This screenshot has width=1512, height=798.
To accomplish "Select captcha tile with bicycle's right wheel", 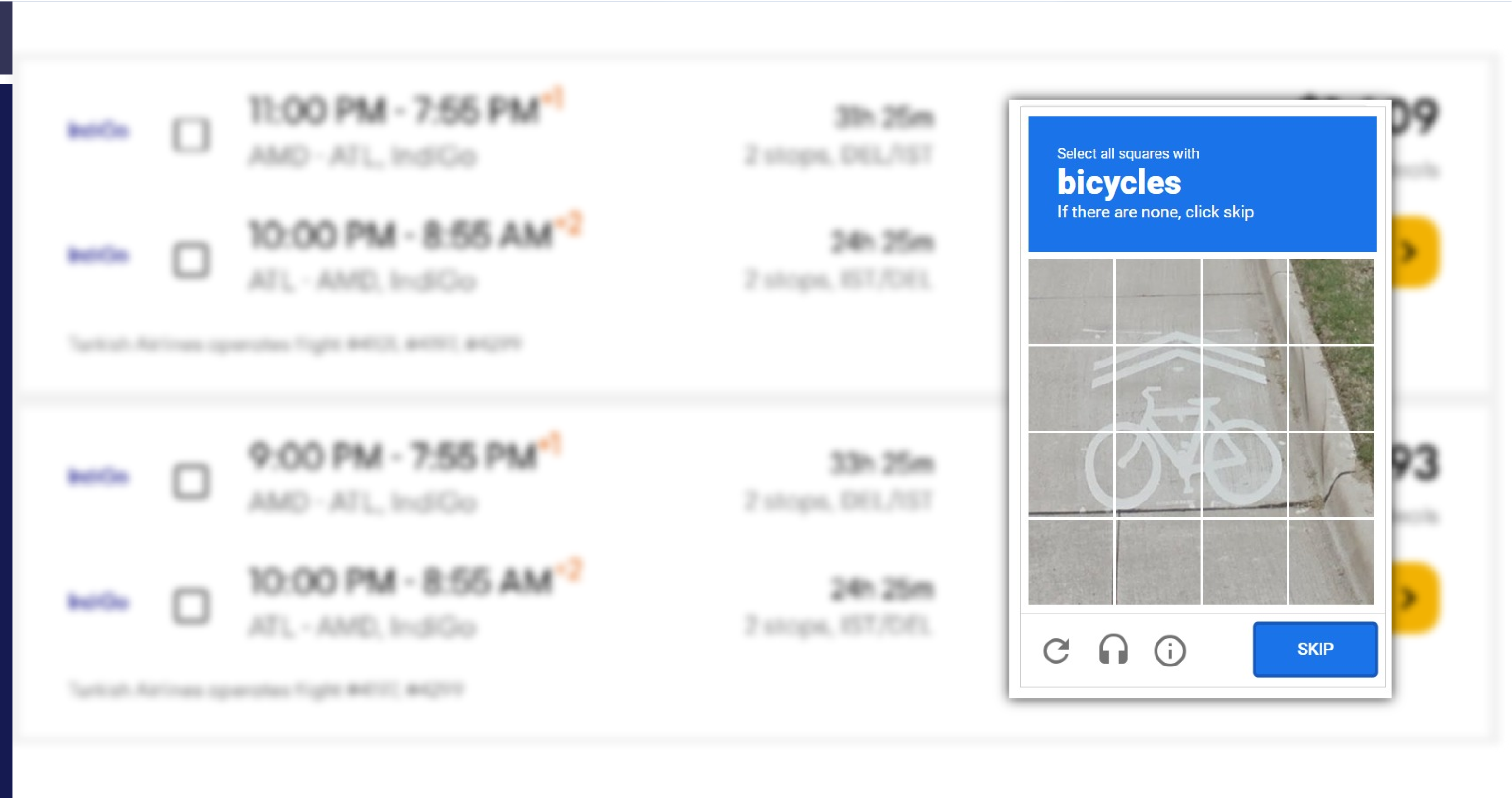I will (1244, 475).
